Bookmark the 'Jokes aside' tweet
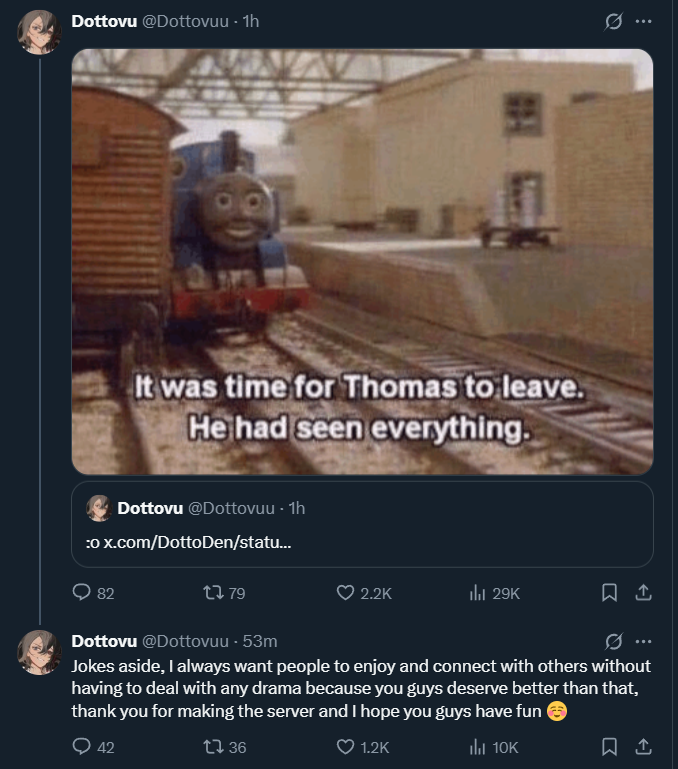The height and width of the screenshot is (769, 678). pos(609,746)
